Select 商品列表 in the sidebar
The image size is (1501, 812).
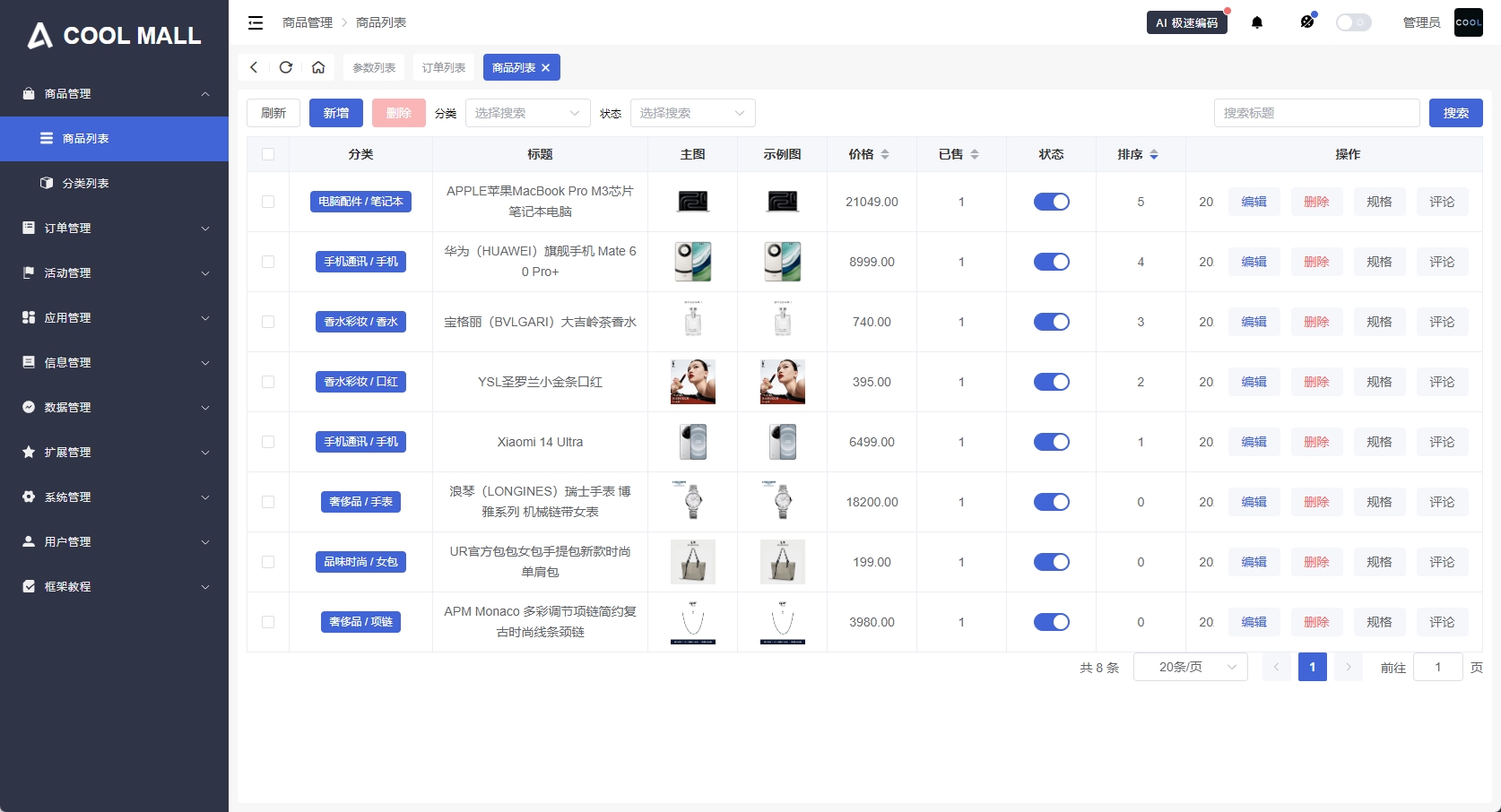(x=114, y=139)
